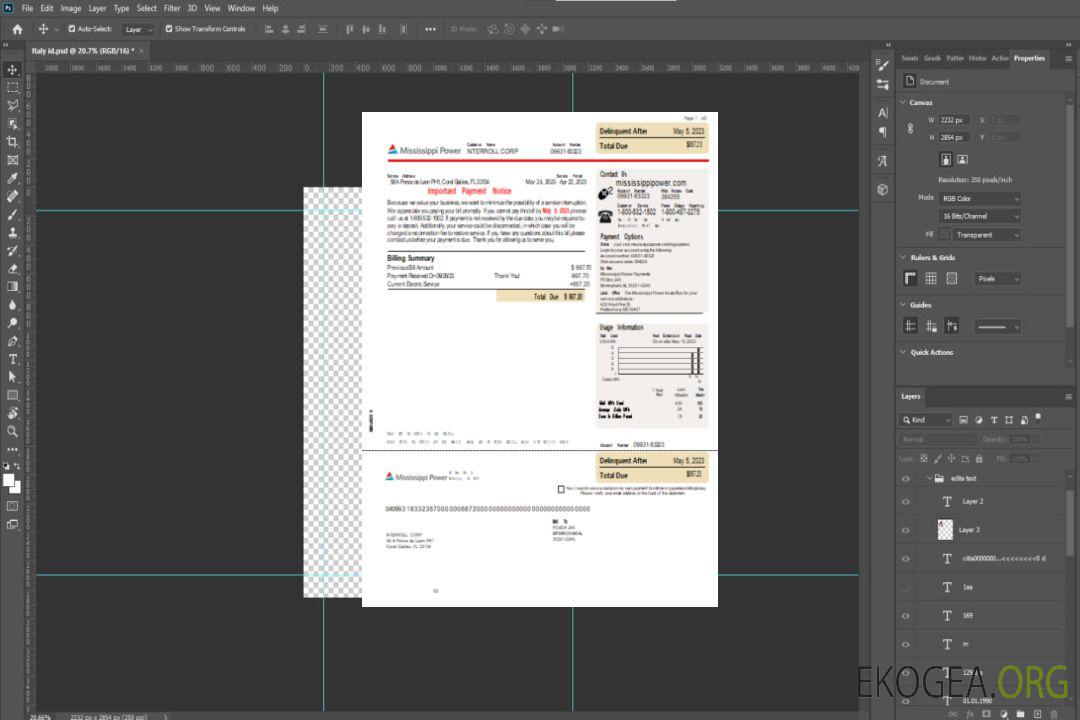This screenshot has height=720, width=1080.
Task: Show the hidden 1aa layer
Action: (906, 587)
